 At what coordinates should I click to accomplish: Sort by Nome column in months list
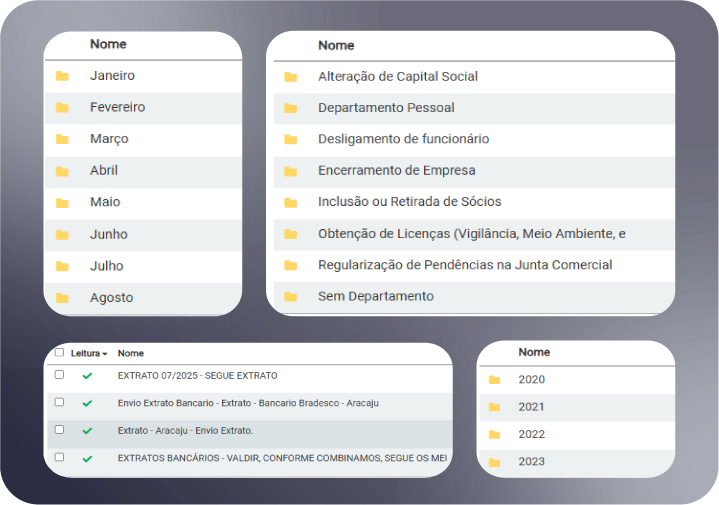point(108,45)
